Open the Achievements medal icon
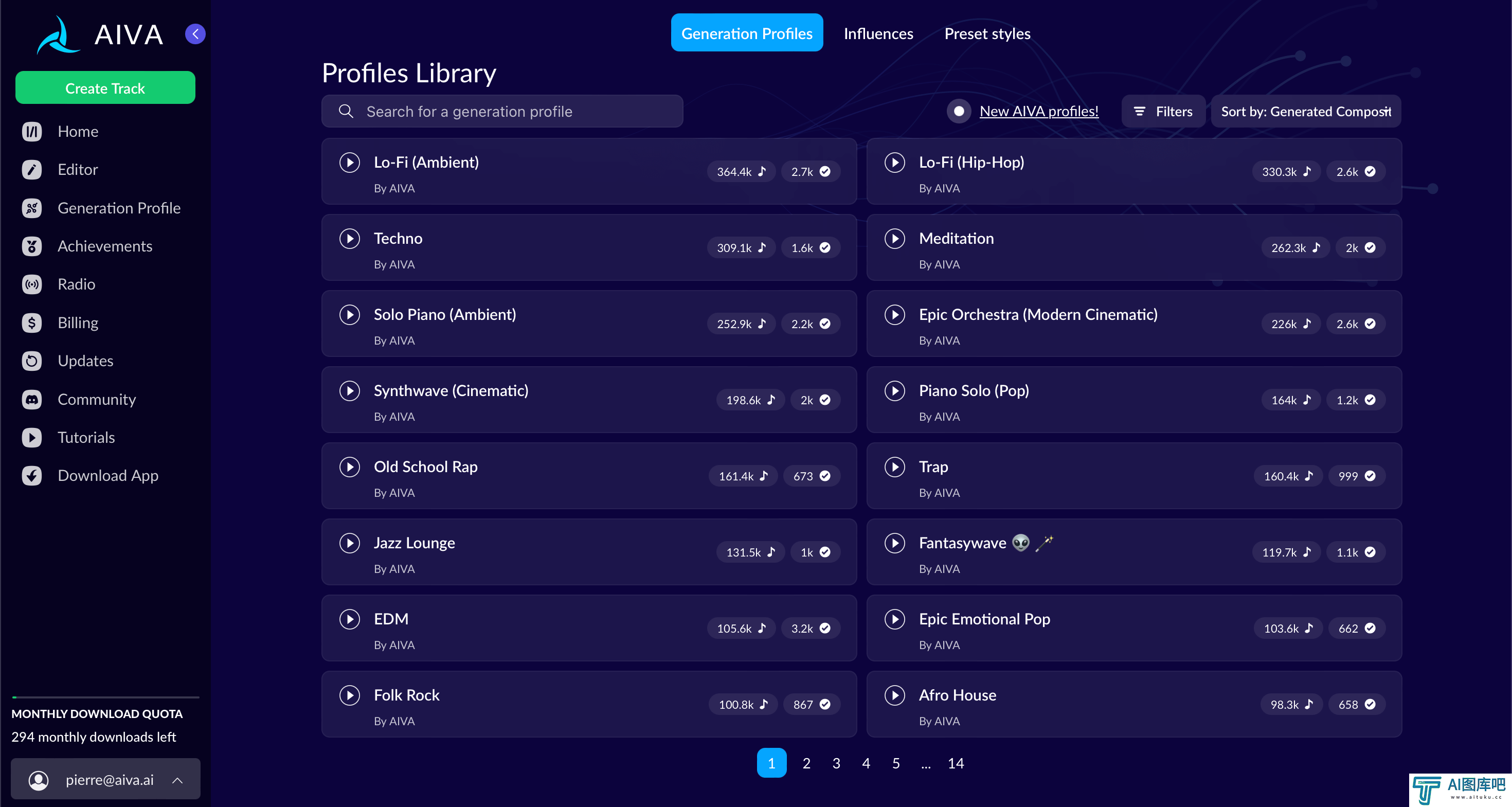The height and width of the screenshot is (807, 1512). 32,246
